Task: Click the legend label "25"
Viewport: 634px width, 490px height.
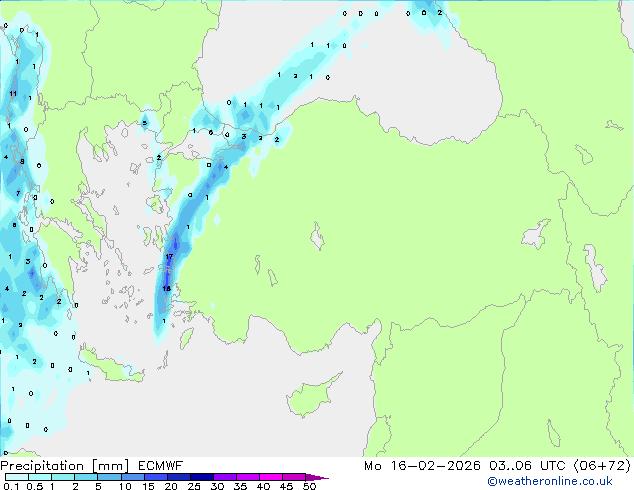Action: point(194,486)
